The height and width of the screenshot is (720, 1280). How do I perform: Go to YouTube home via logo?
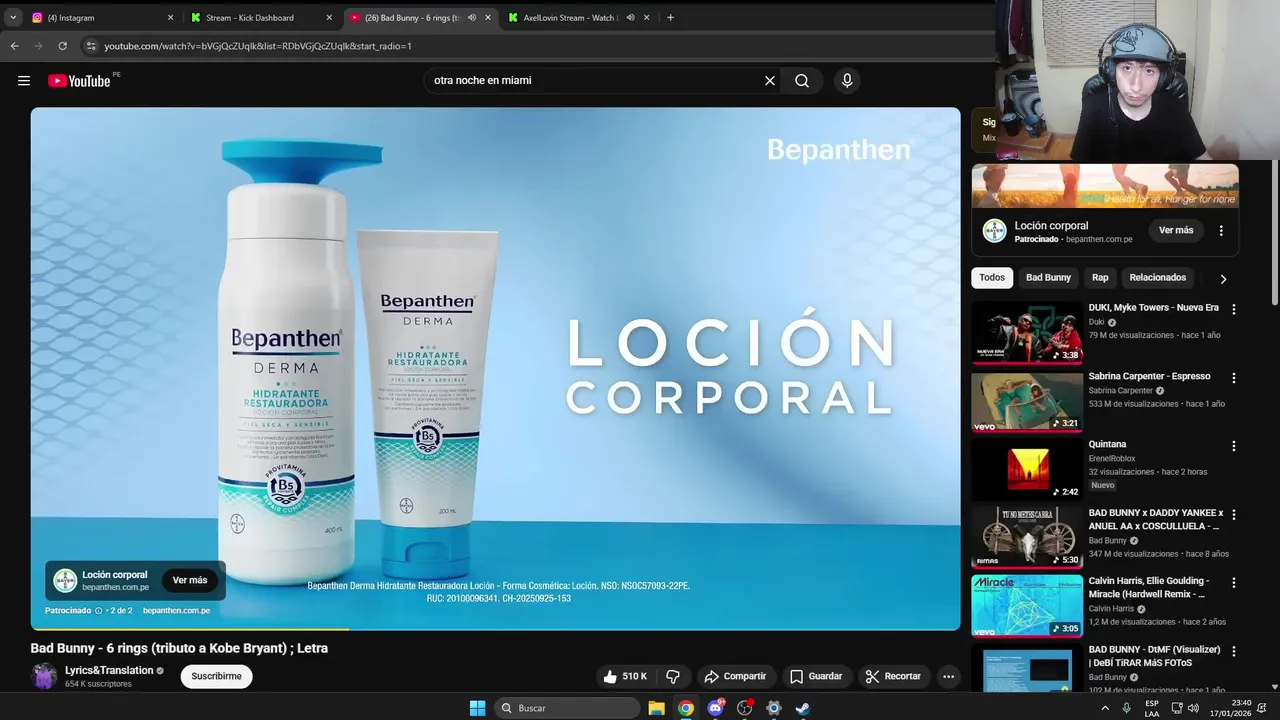[79, 81]
